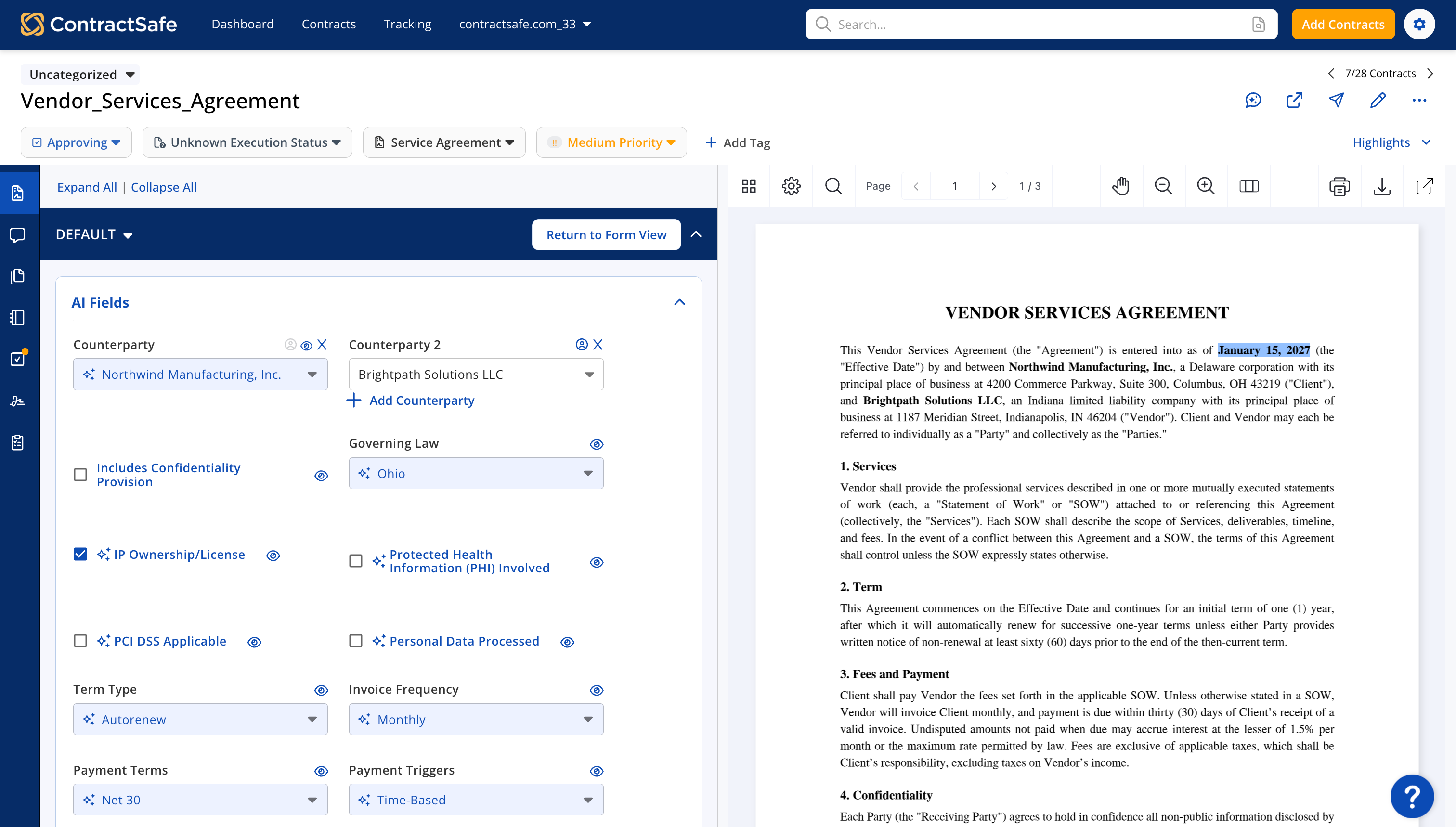
Task: Download the contract PDF
Action: 1381,186
